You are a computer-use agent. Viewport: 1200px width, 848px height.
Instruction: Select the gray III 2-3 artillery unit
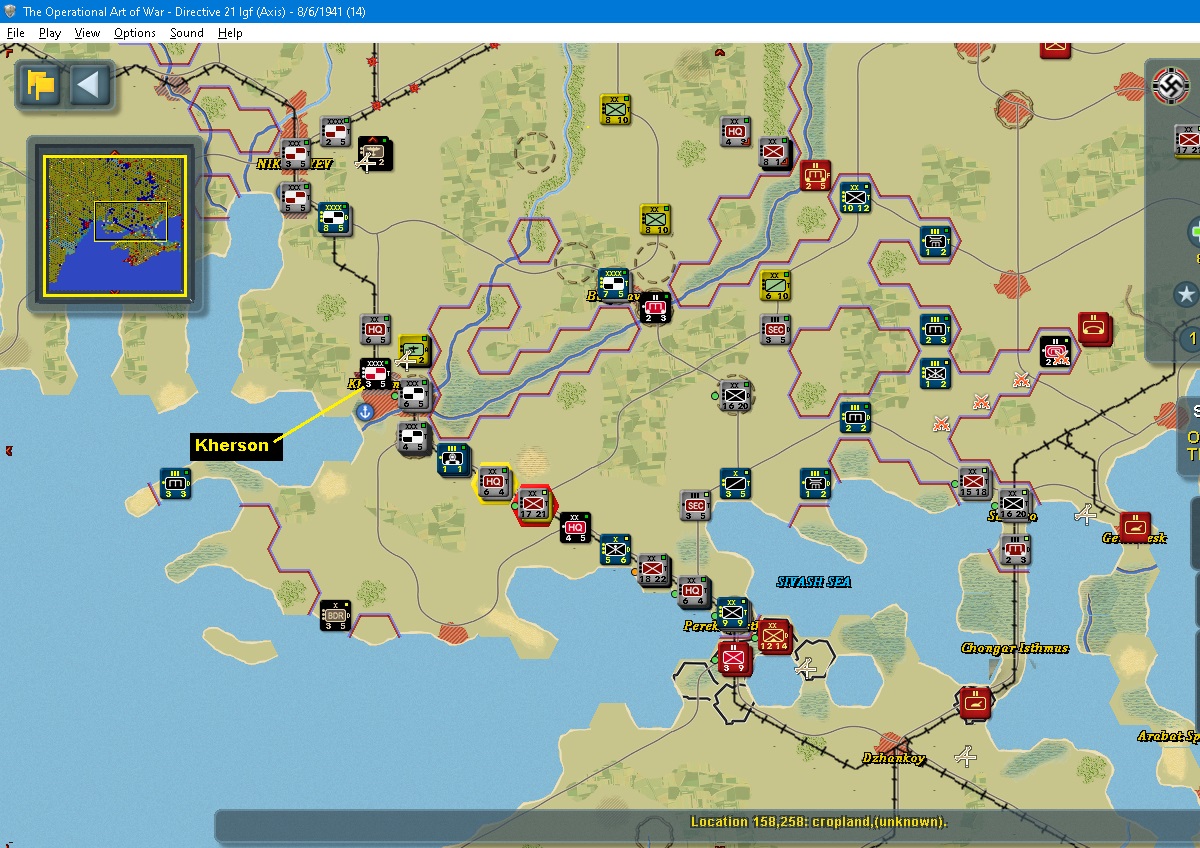pyautogui.click(x=1015, y=549)
